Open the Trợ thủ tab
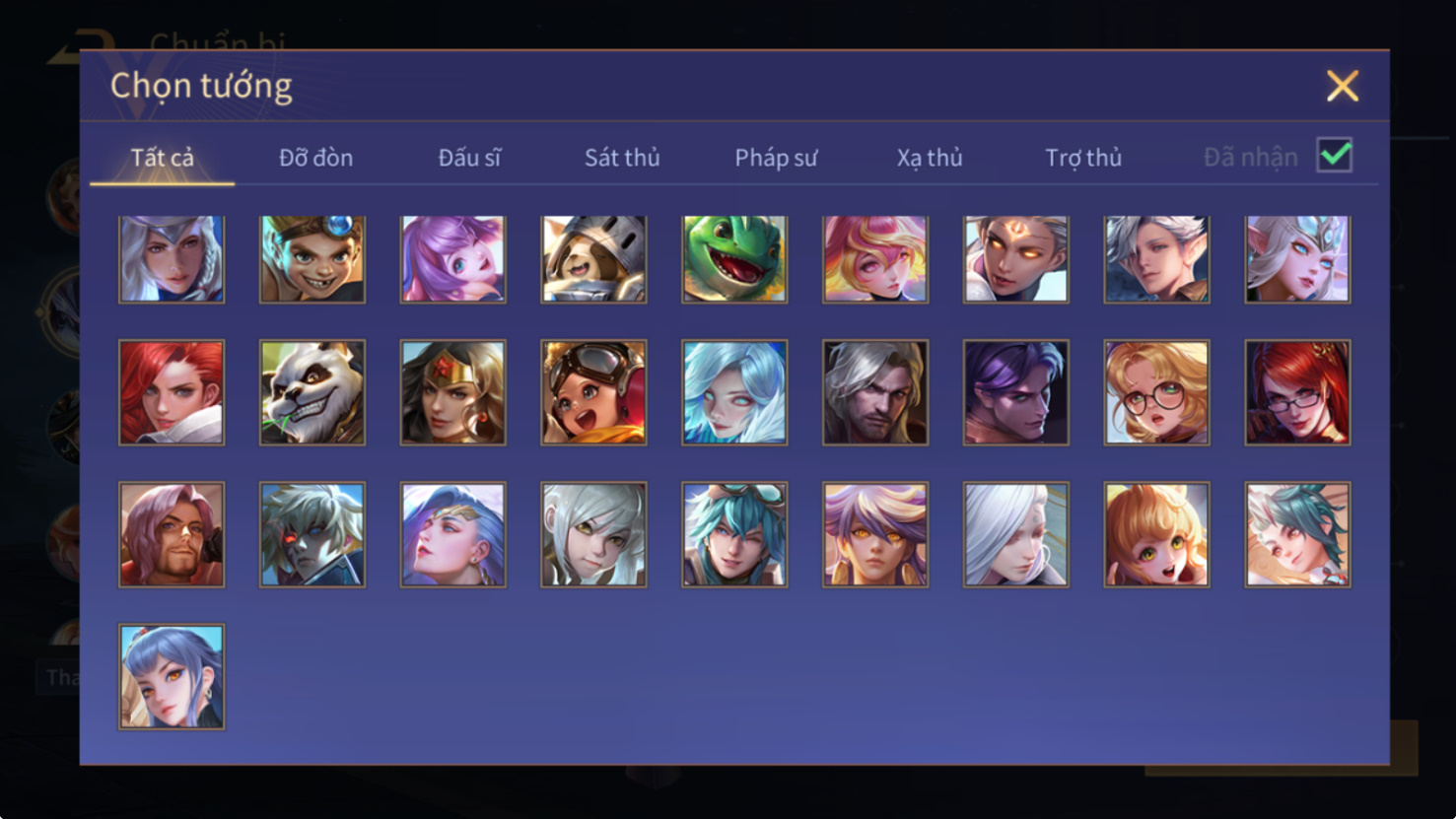This screenshot has height=819, width=1456. (1083, 158)
